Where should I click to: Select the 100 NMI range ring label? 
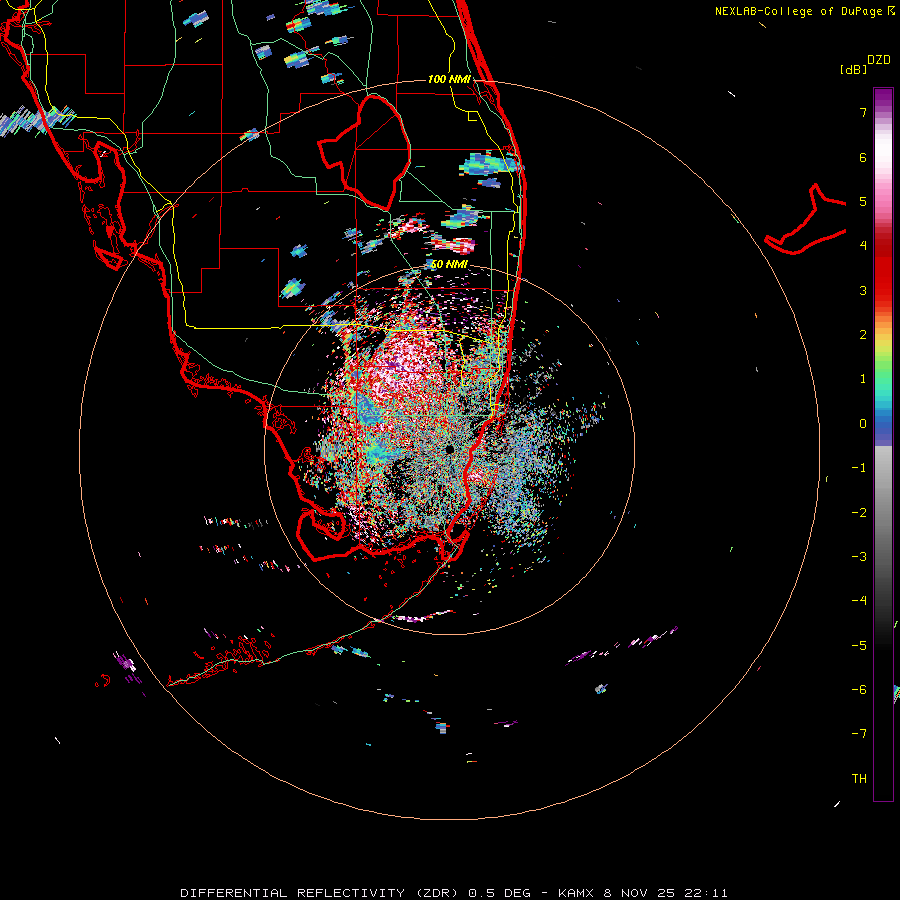(x=449, y=79)
